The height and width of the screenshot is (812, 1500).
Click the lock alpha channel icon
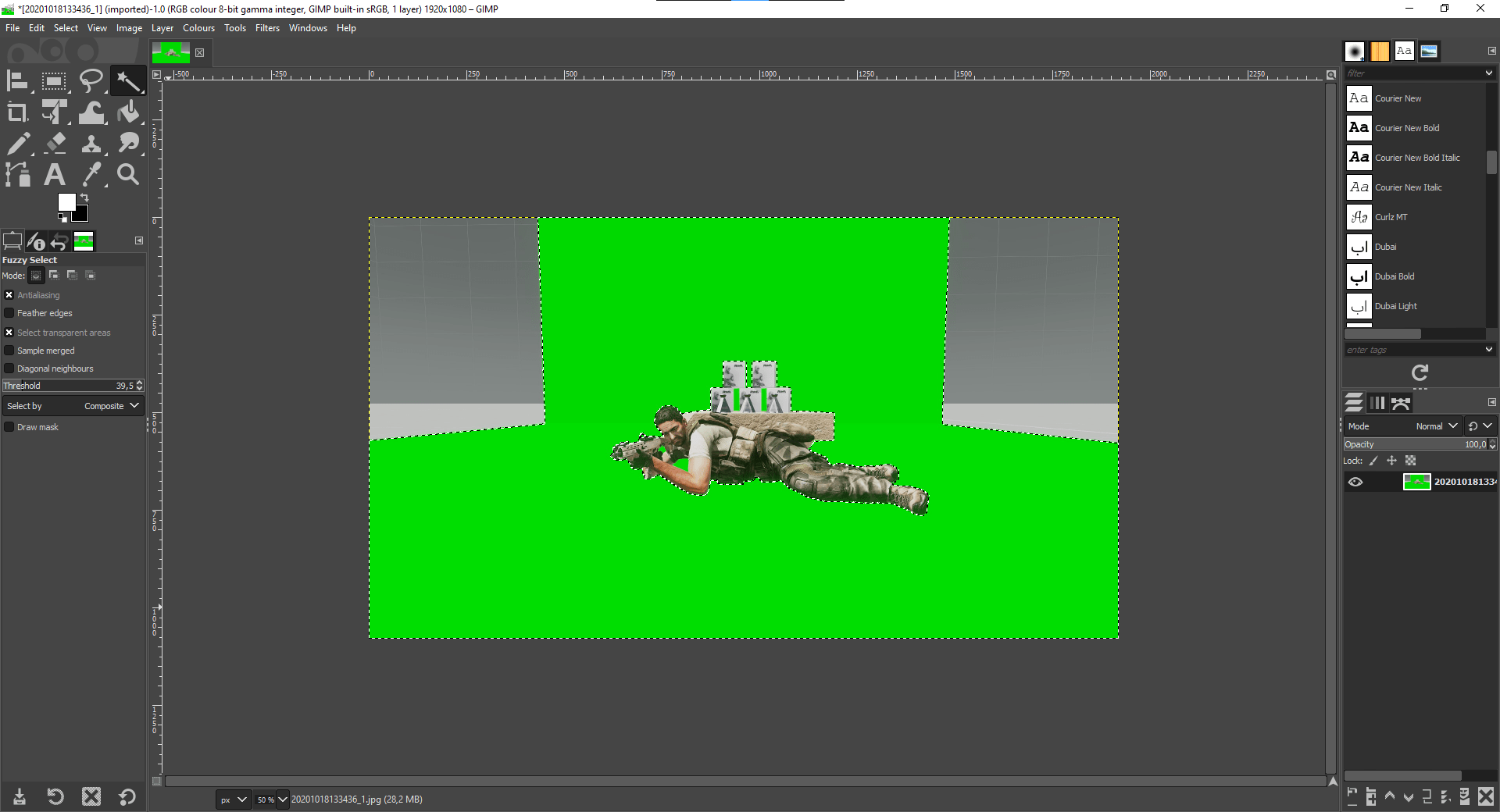point(1410,461)
